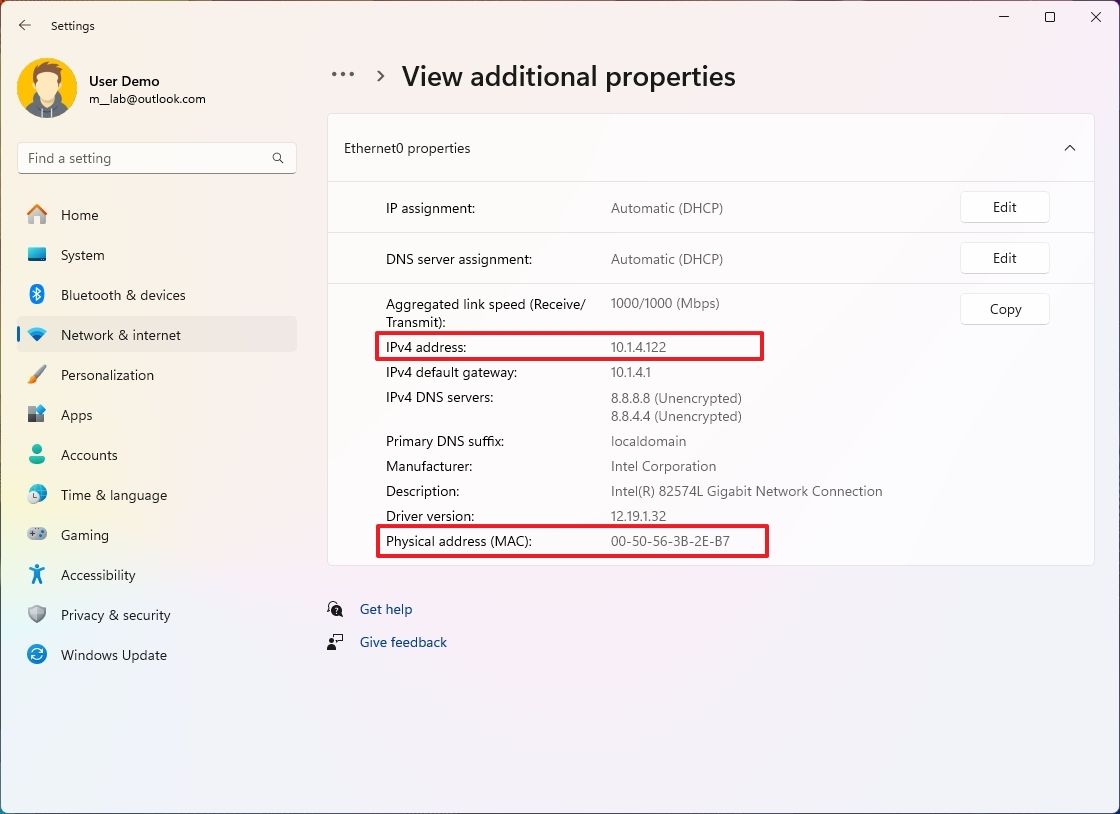Edit the IP assignment setting
Image resolution: width=1120 pixels, height=814 pixels.
click(x=1004, y=207)
